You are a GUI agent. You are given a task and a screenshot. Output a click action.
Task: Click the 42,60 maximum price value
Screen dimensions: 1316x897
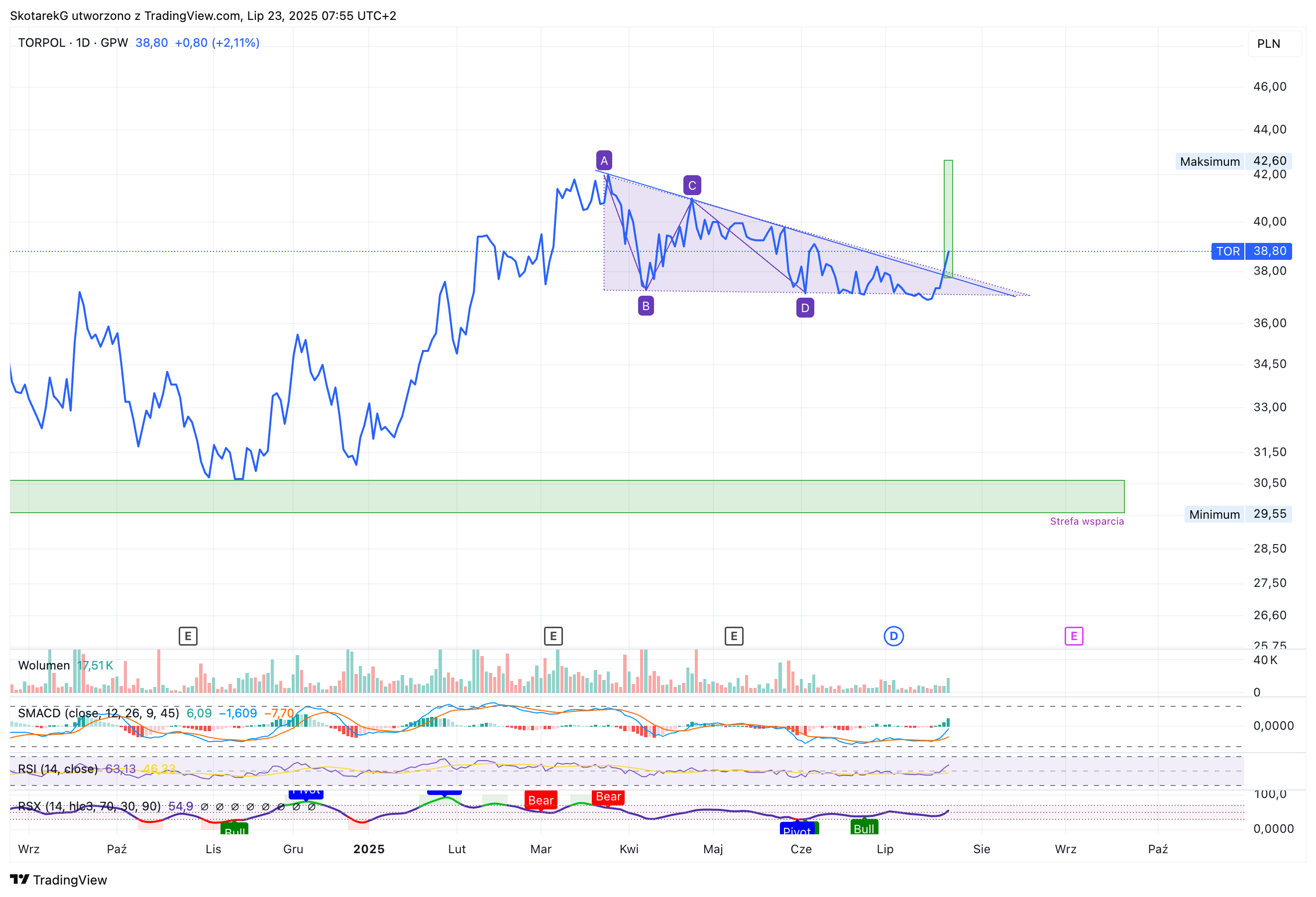click(1270, 161)
